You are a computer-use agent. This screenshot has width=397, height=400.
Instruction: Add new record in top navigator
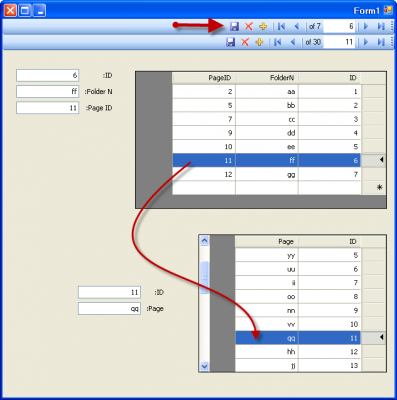click(263, 26)
